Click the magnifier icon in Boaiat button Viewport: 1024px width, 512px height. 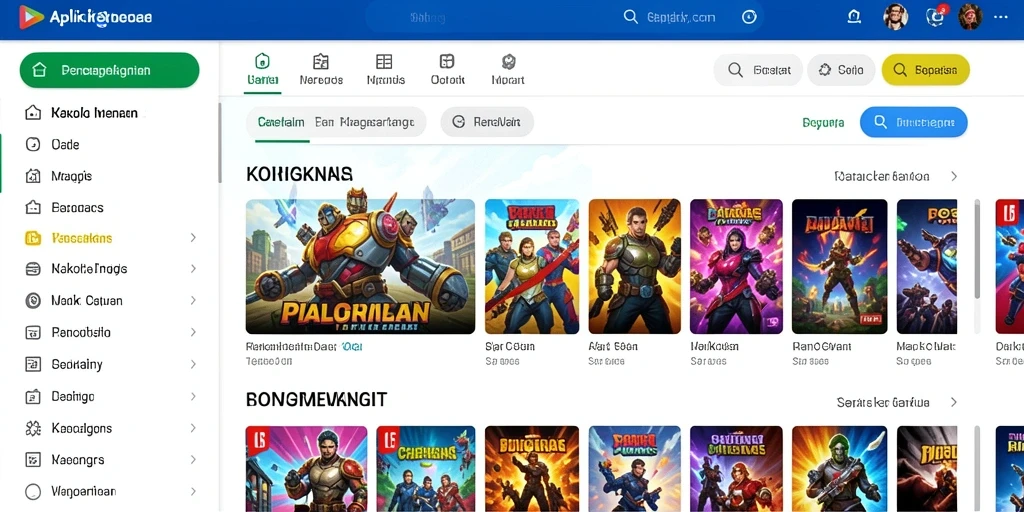tap(735, 70)
